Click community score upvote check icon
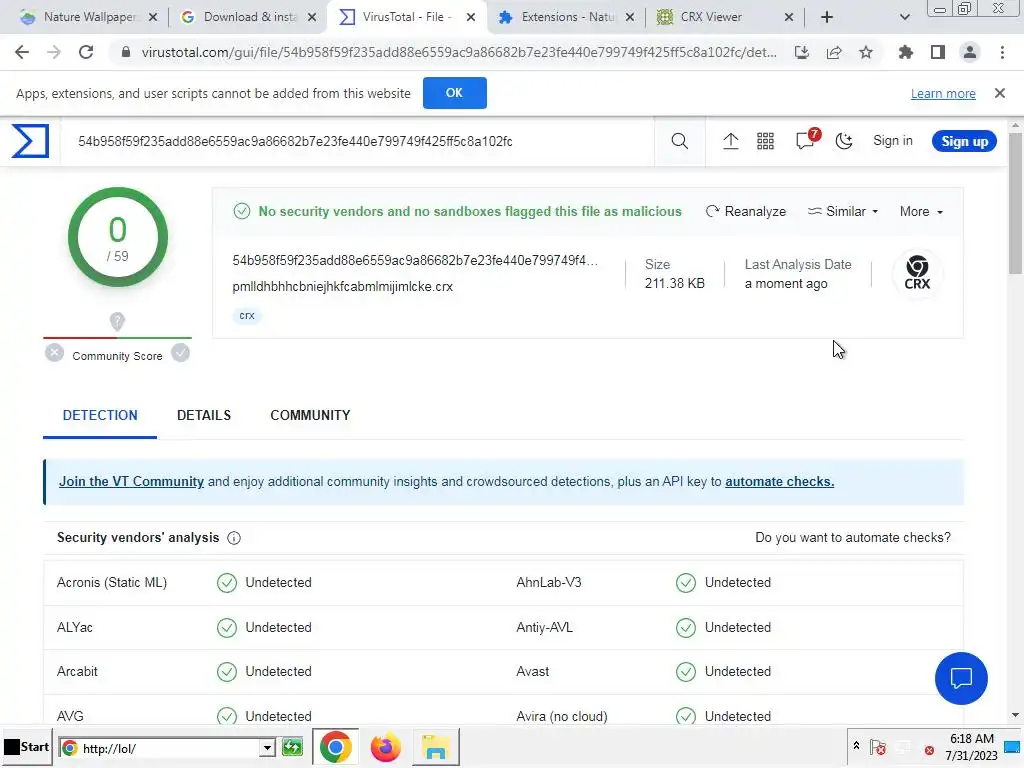 tap(180, 353)
